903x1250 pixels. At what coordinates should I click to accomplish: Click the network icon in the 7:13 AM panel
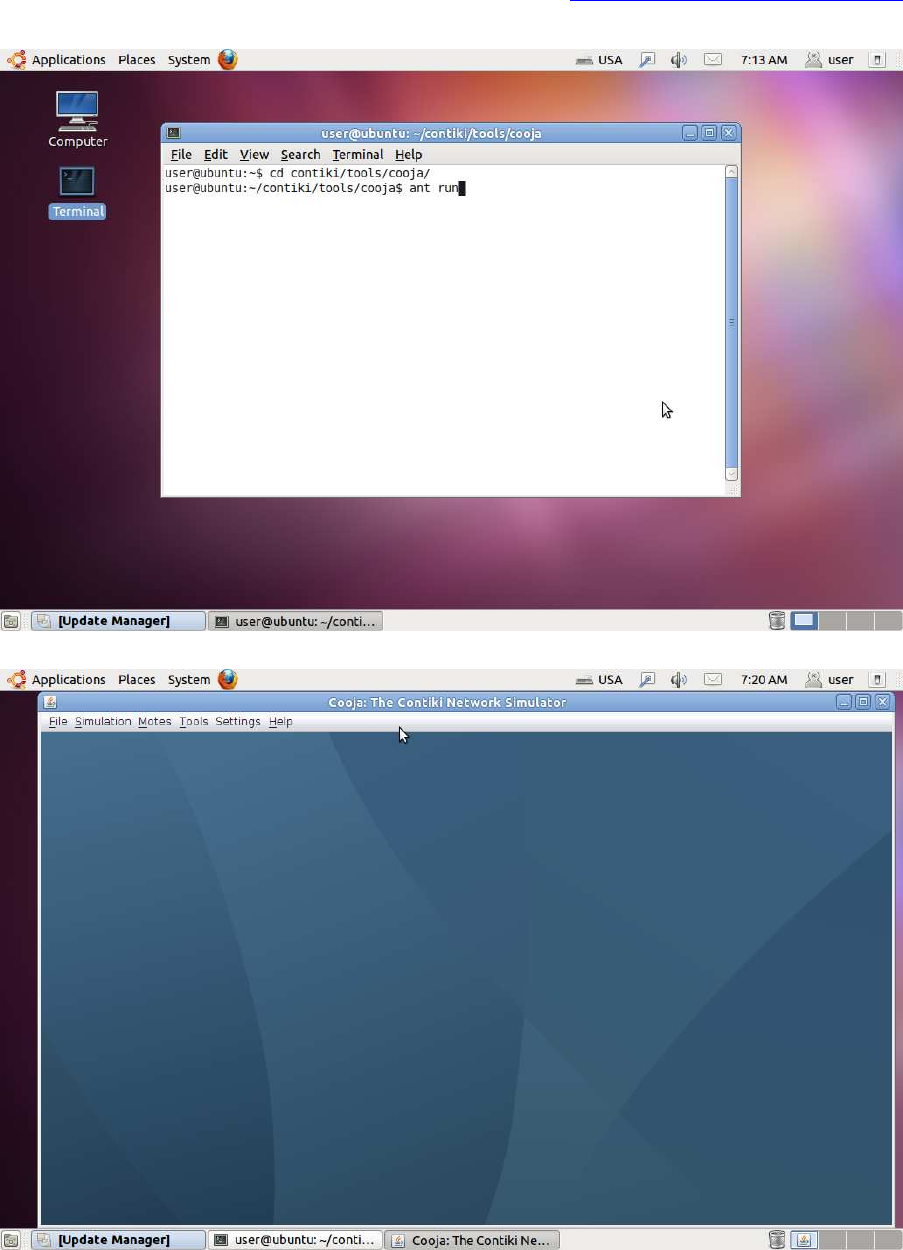tap(647, 60)
